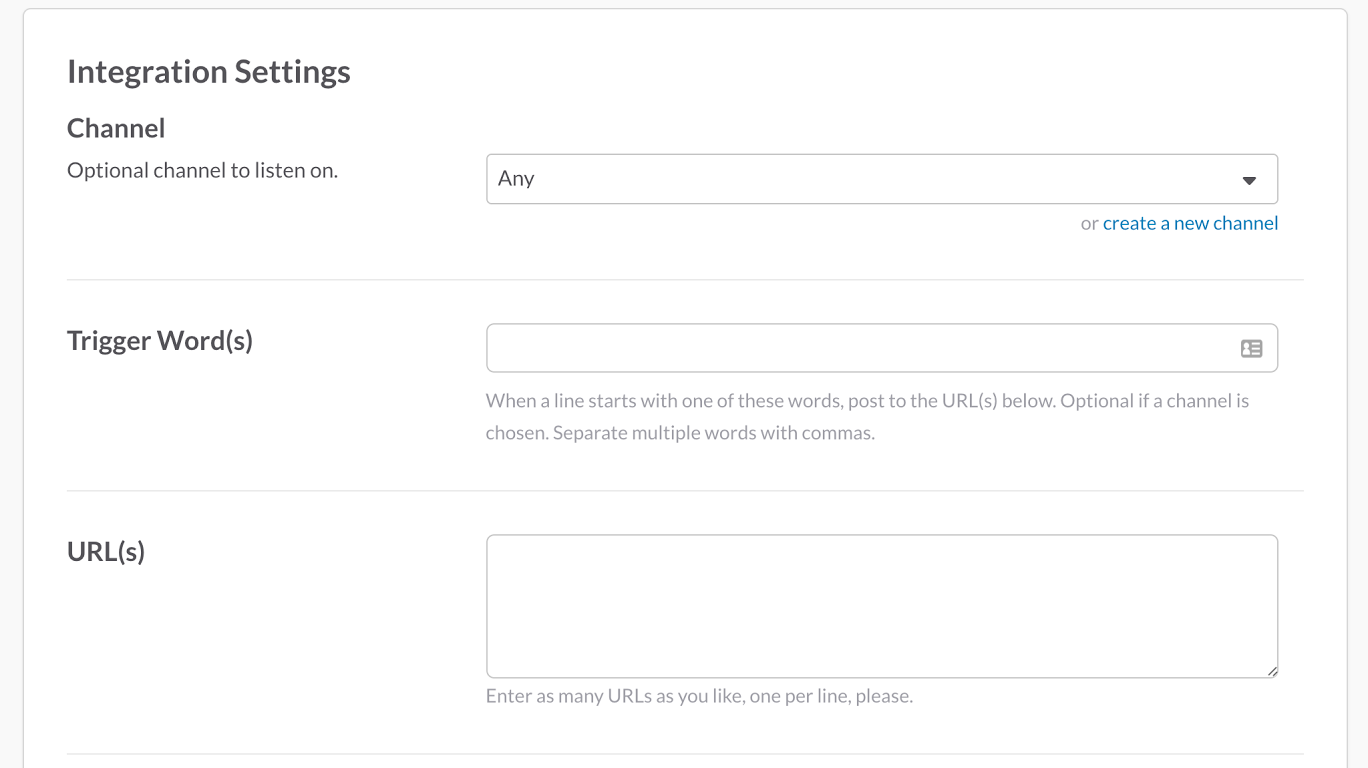This screenshot has height=768, width=1368.
Task: Click the URL(s) textarea resize handle
Action: click(1272, 671)
